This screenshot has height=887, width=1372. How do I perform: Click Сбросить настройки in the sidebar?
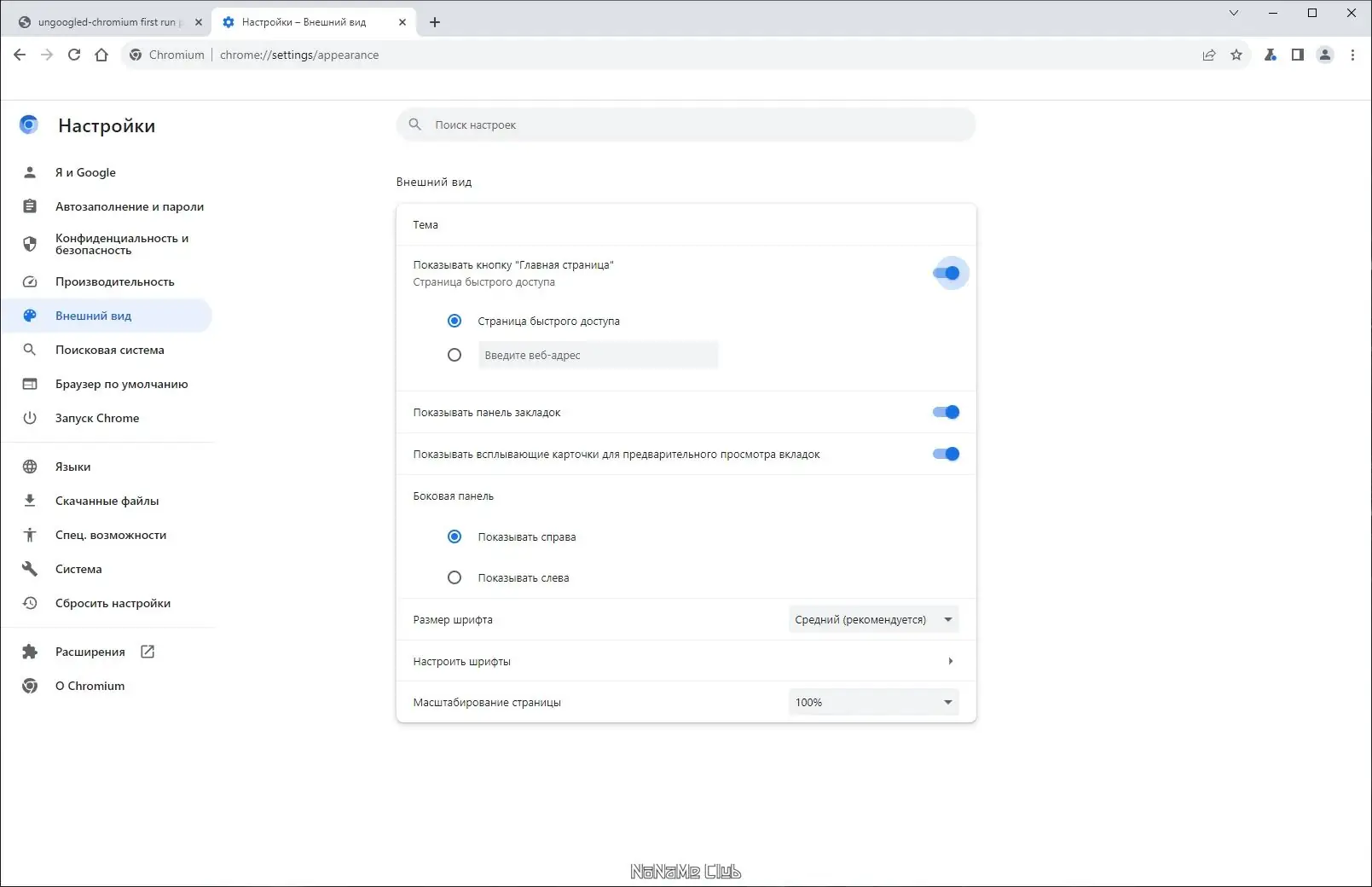112,603
